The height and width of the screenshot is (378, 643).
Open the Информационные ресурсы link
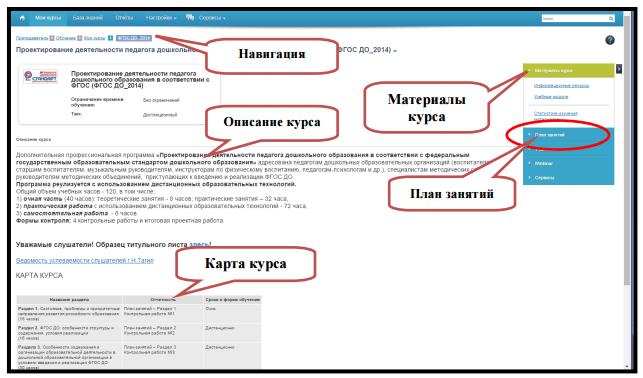pyautogui.click(x=561, y=86)
